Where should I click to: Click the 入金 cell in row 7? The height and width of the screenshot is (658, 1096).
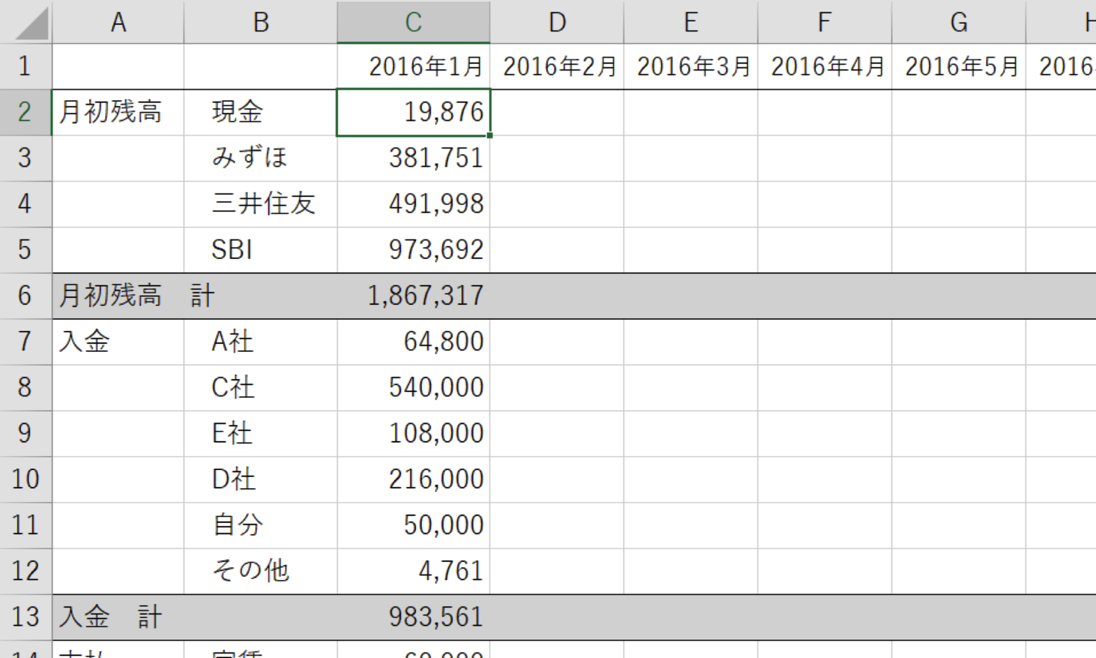coord(118,342)
